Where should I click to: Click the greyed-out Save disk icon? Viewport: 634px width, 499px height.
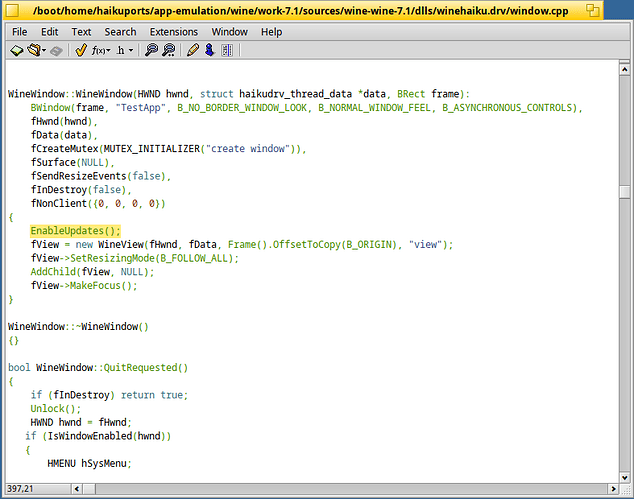tap(56, 51)
